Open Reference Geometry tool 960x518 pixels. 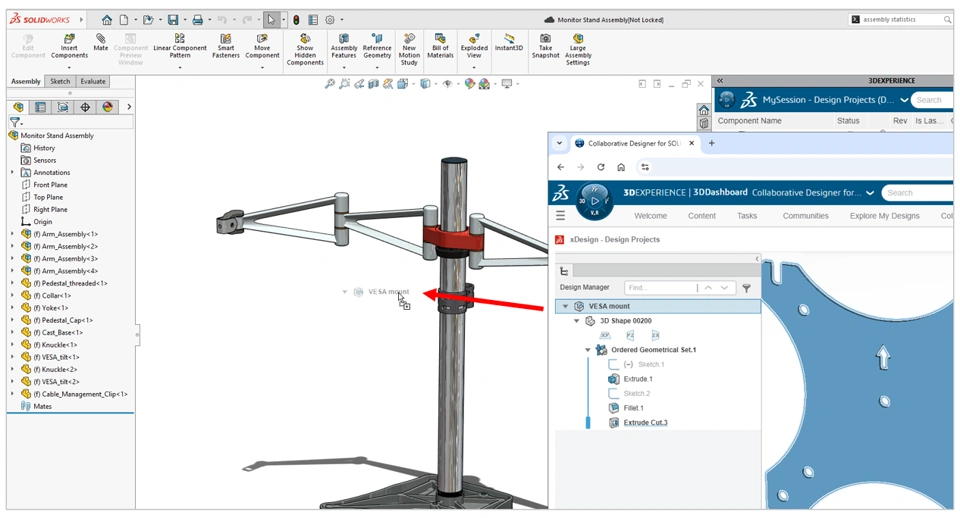tap(377, 47)
